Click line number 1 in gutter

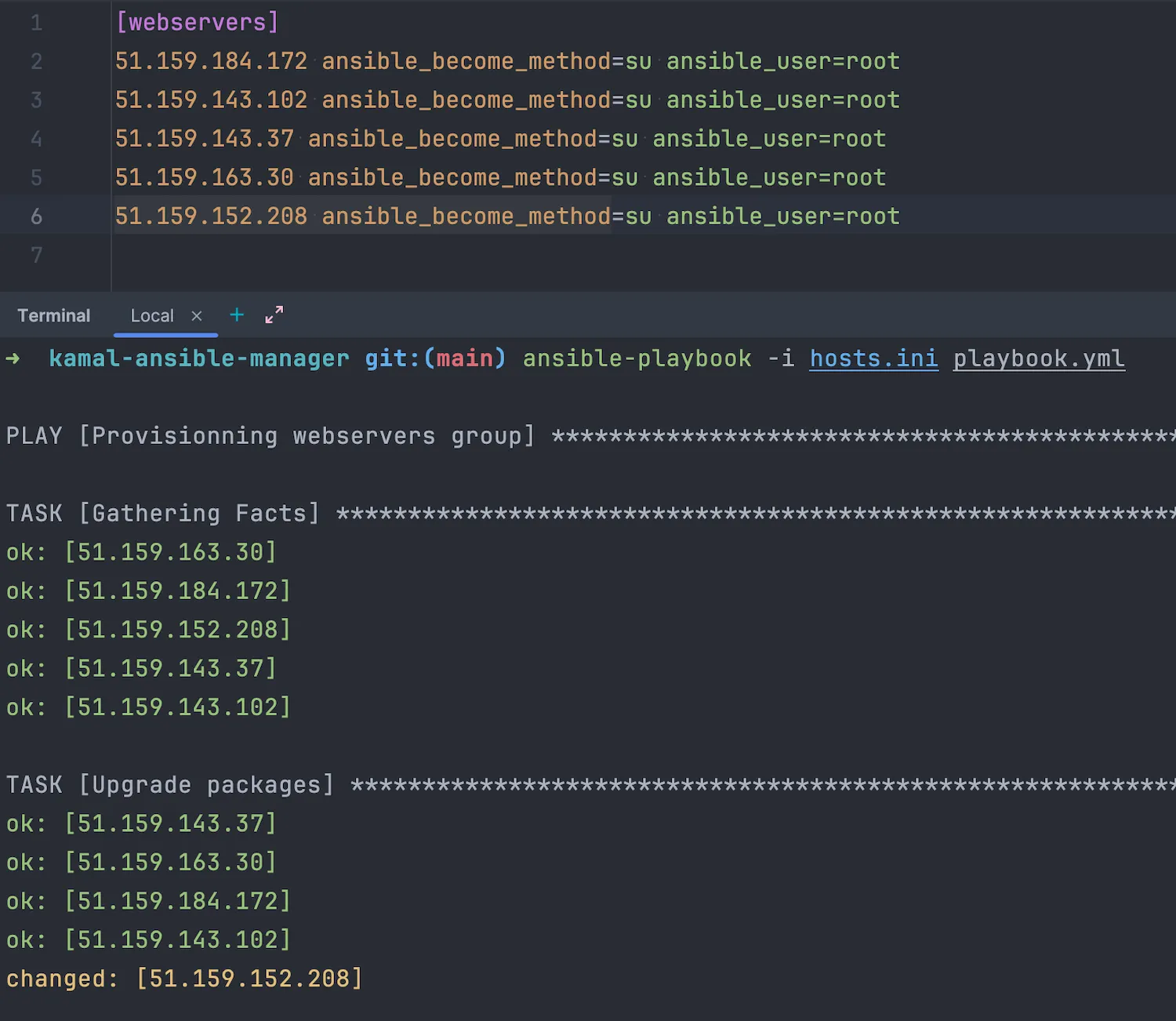(36, 23)
